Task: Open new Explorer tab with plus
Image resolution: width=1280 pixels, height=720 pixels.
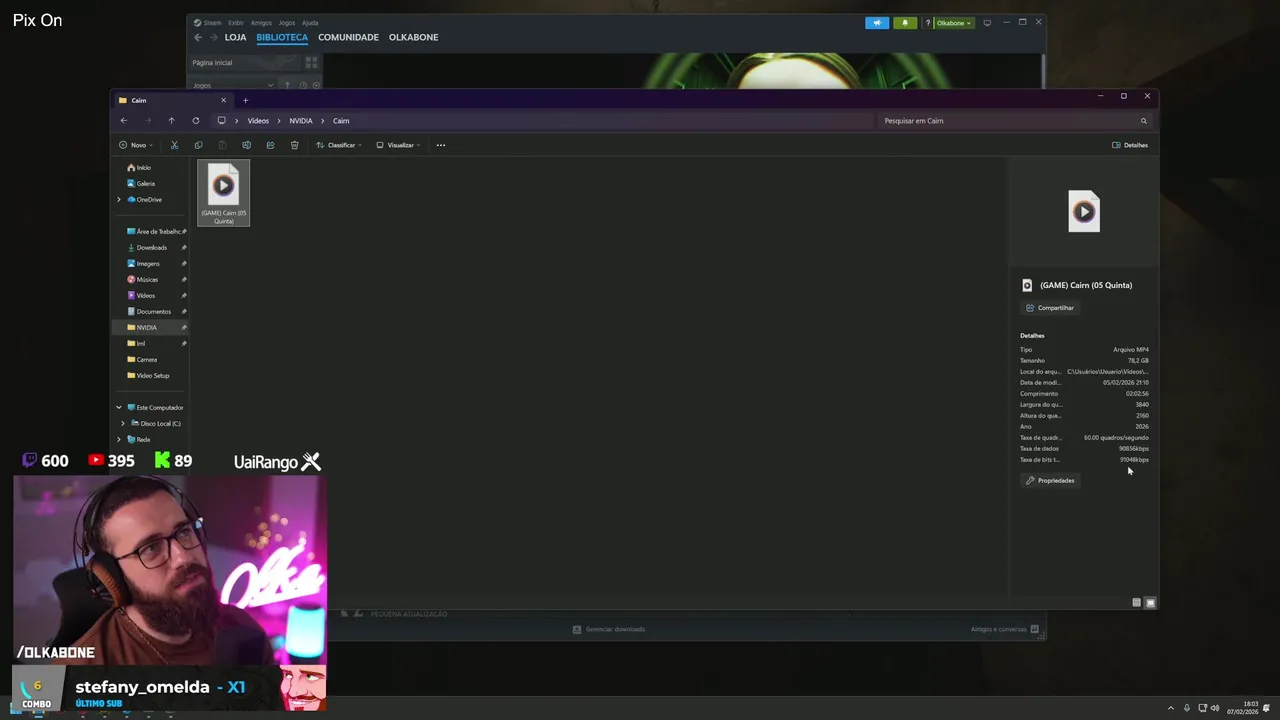Action: 245,100
